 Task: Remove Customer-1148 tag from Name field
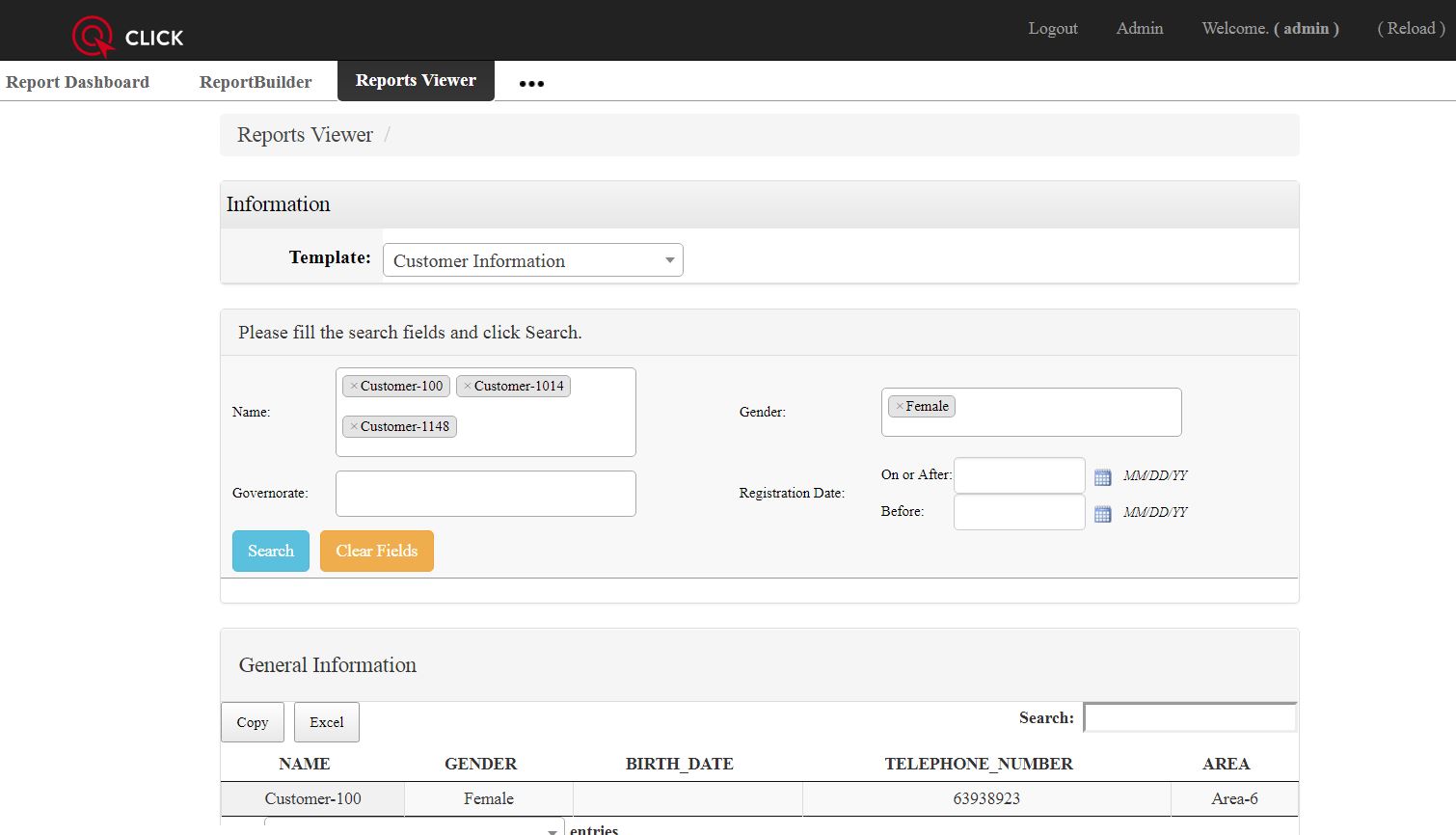tap(354, 427)
